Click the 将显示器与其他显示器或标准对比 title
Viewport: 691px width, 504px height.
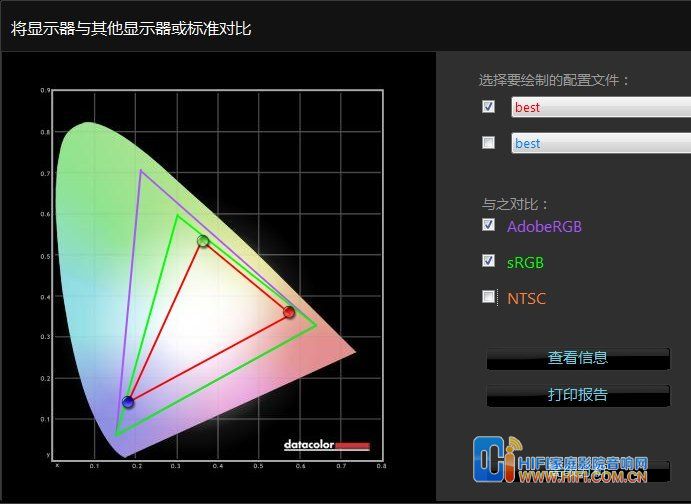point(131,28)
